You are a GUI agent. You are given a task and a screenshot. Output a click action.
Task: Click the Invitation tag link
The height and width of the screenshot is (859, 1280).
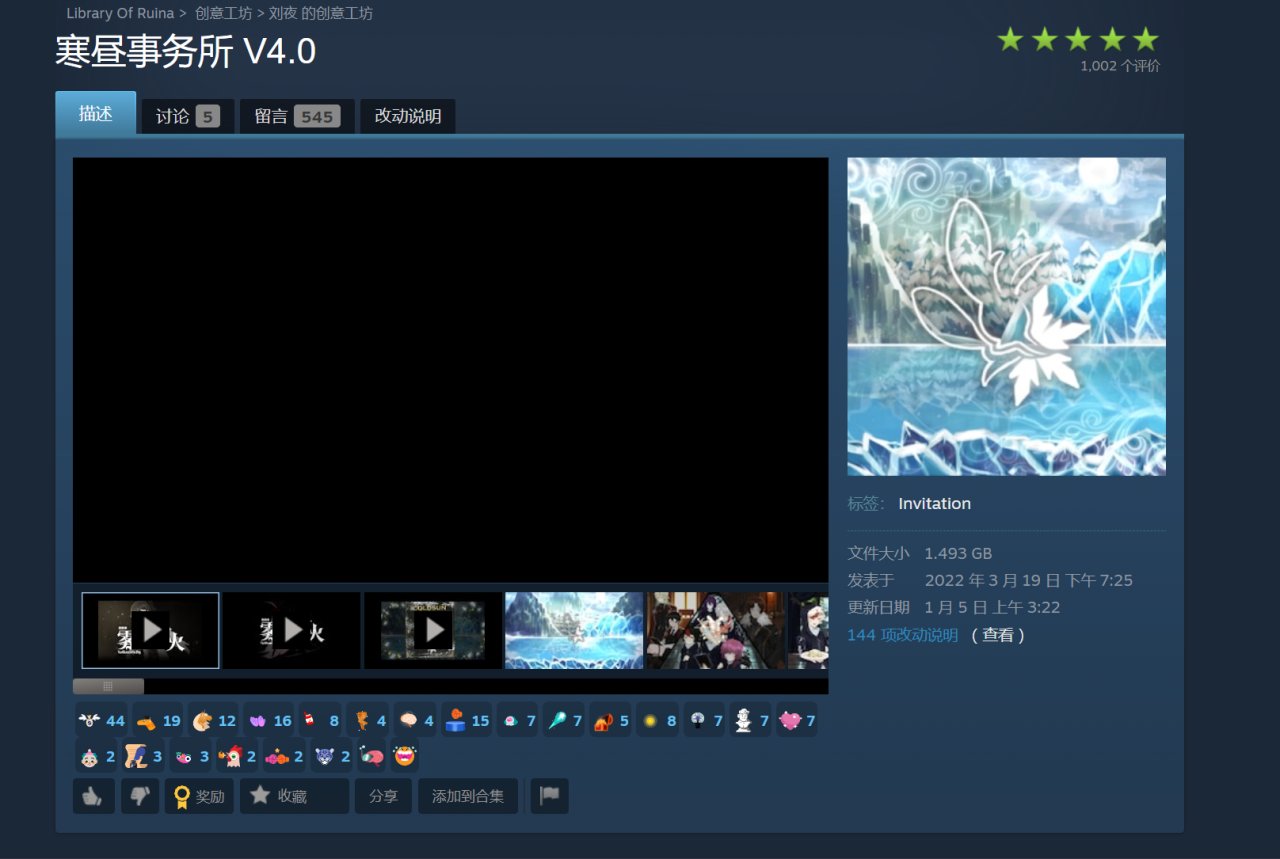click(934, 504)
